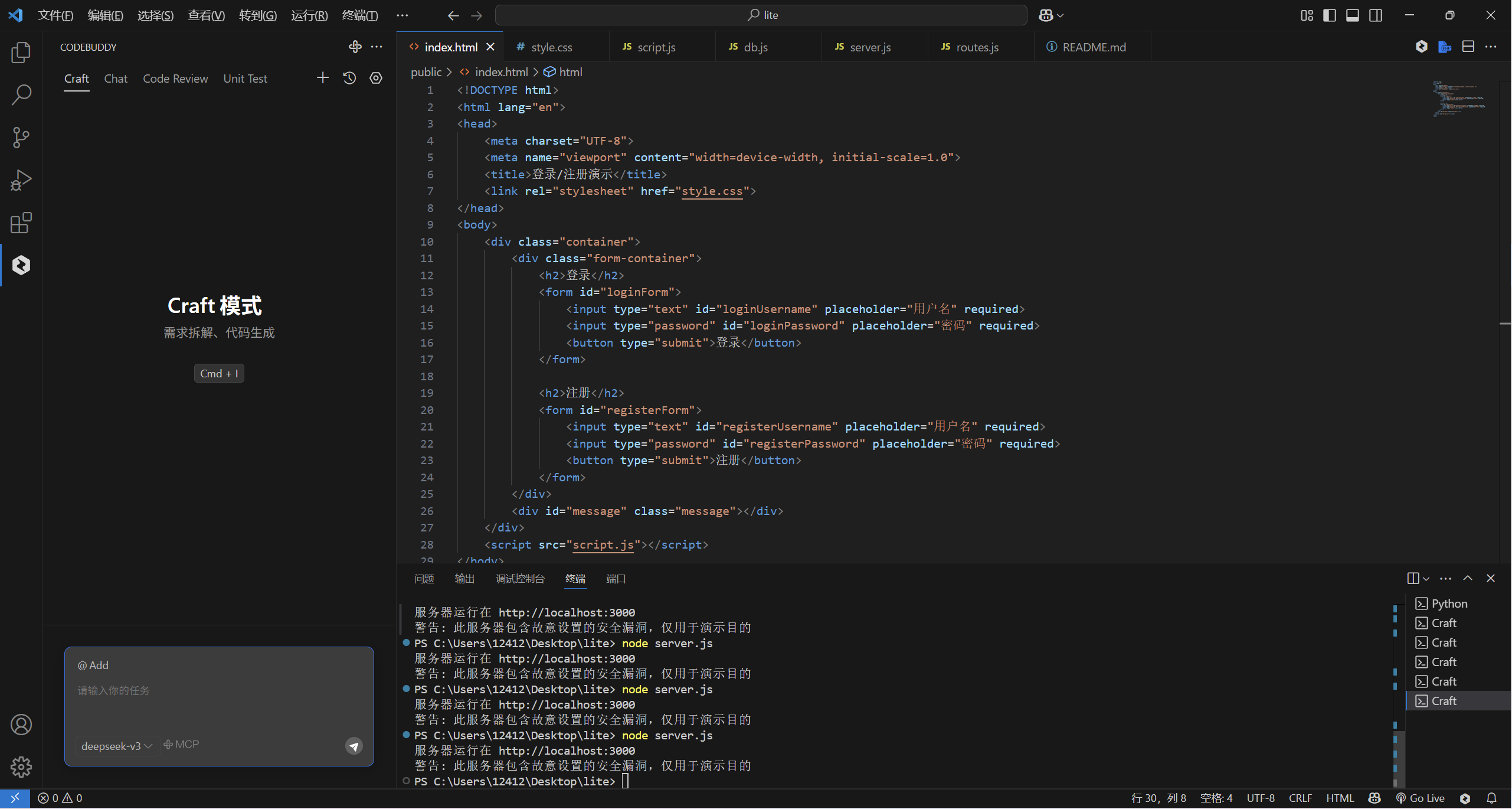Maximize the panel with the chevron up
The image size is (1512, 809).
[1468, 578]
